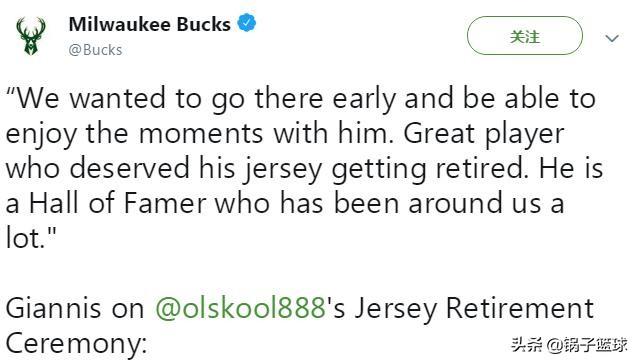
Task: Click the @锅子篮球 watermark handle
Action: point(587,345)
